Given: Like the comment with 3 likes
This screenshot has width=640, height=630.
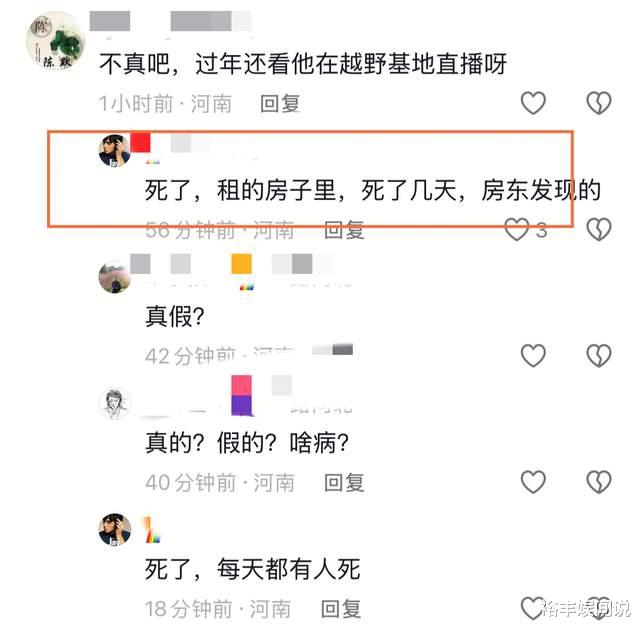Looking at the screenshot, I should point(517,229).
